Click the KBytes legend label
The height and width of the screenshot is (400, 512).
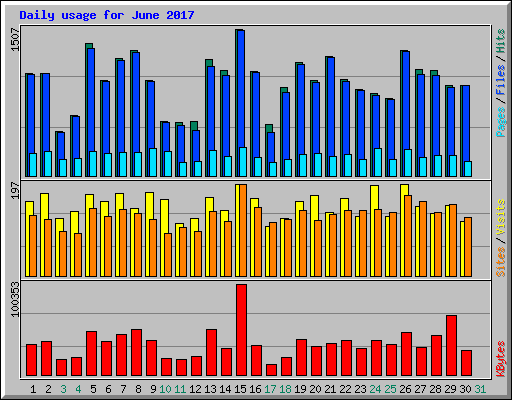point(501,359)
